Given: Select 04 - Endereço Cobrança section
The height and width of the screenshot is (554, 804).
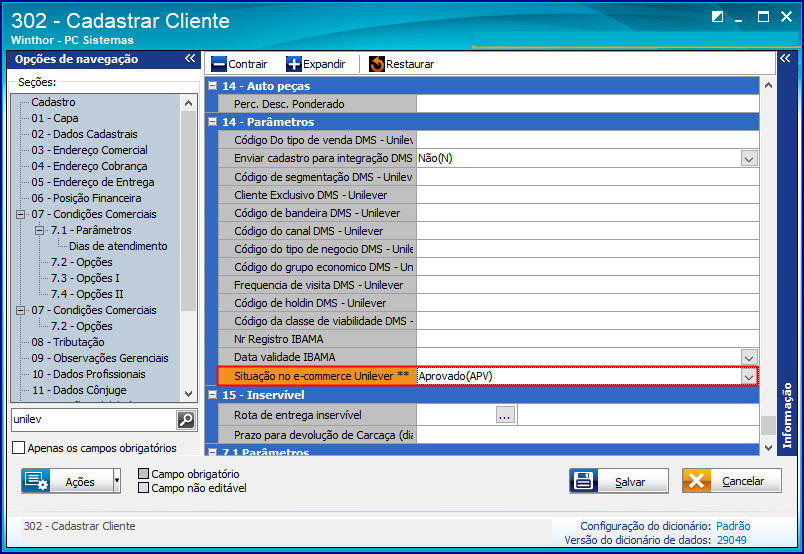Looking at the screenshot, I should pyautogui.click(x=89, y=166).
